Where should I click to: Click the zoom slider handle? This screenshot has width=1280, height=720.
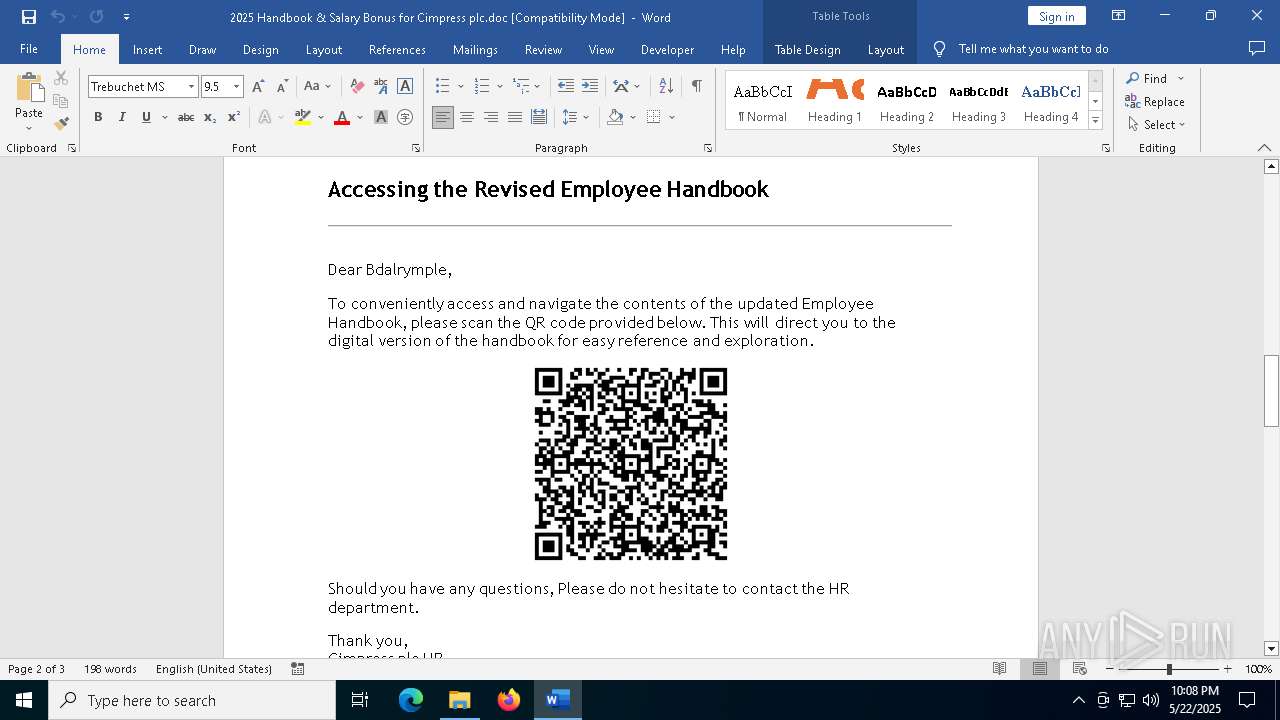pyautogui.click(x=1169, y=669)
